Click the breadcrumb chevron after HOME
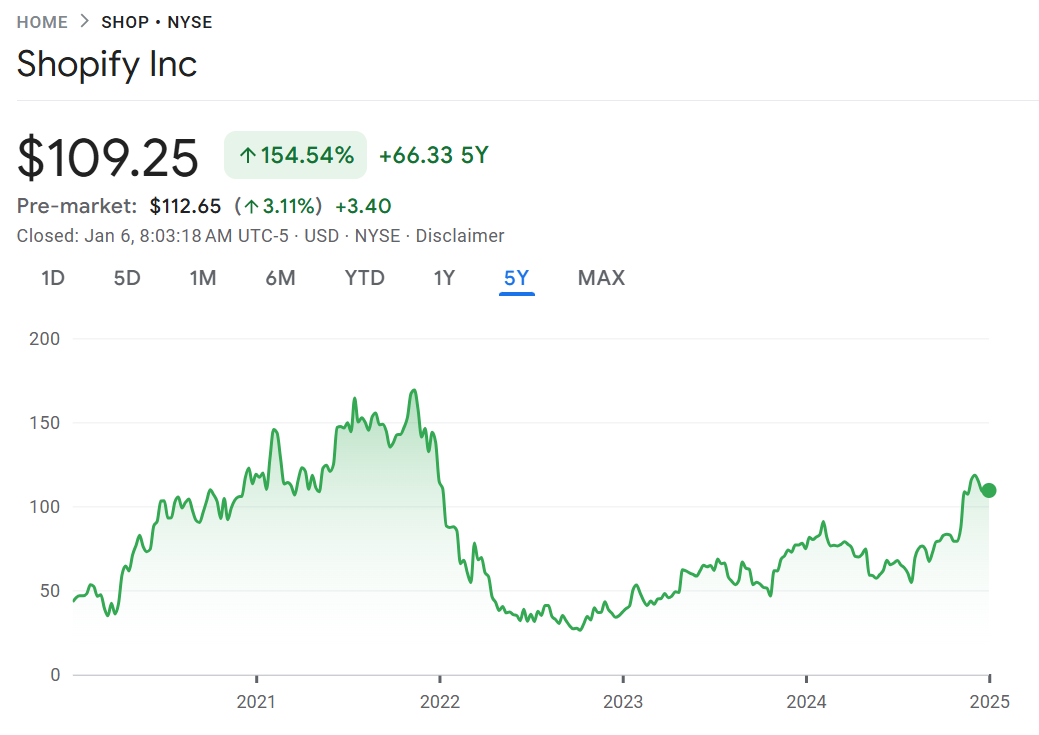1039x735 pixels. coord(84,21)
